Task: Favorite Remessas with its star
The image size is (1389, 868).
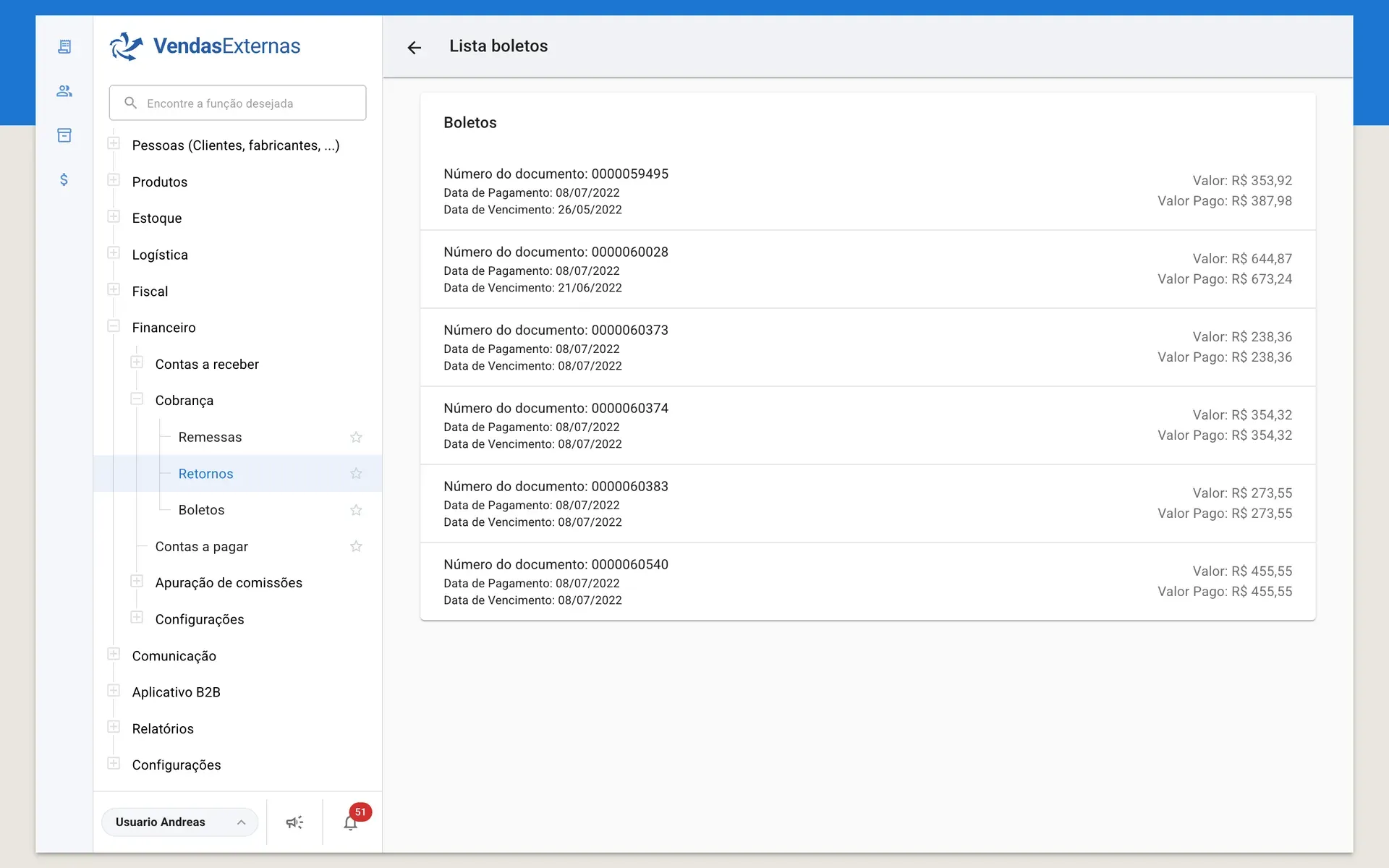Action: [356, 437]
